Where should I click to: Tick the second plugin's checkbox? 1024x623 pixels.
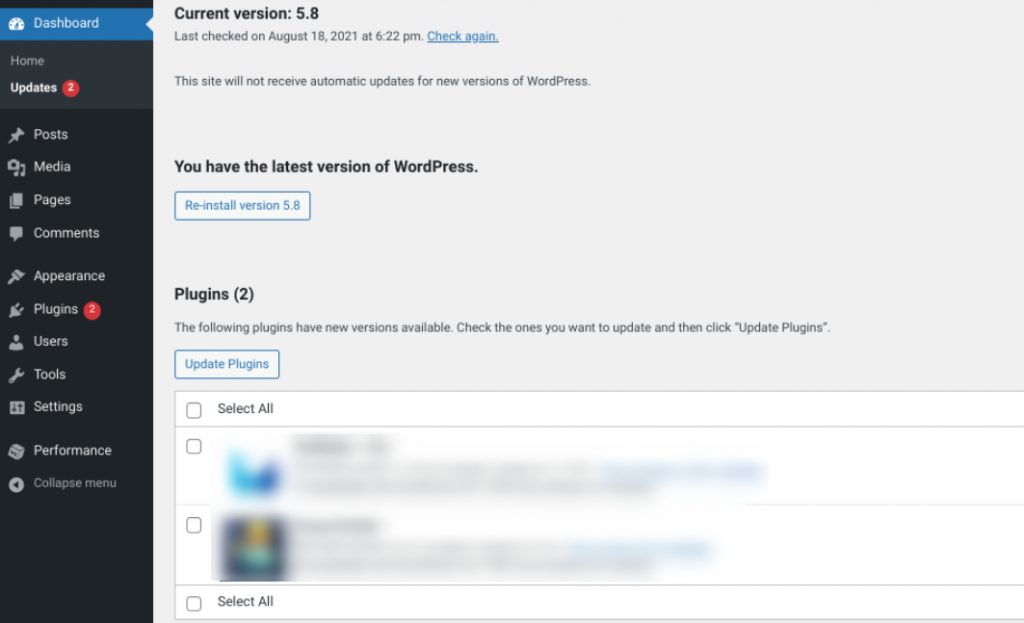pos(194,525)
